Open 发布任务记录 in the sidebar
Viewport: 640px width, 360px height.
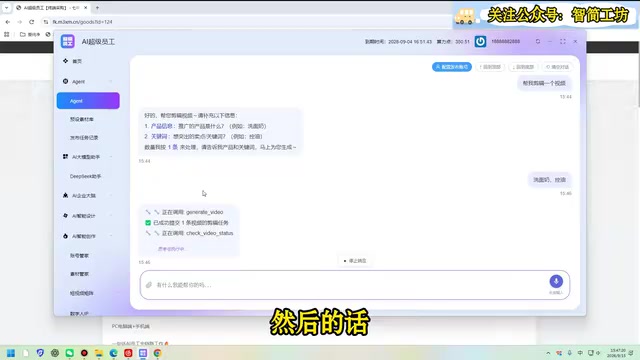[x=84, y=138]
